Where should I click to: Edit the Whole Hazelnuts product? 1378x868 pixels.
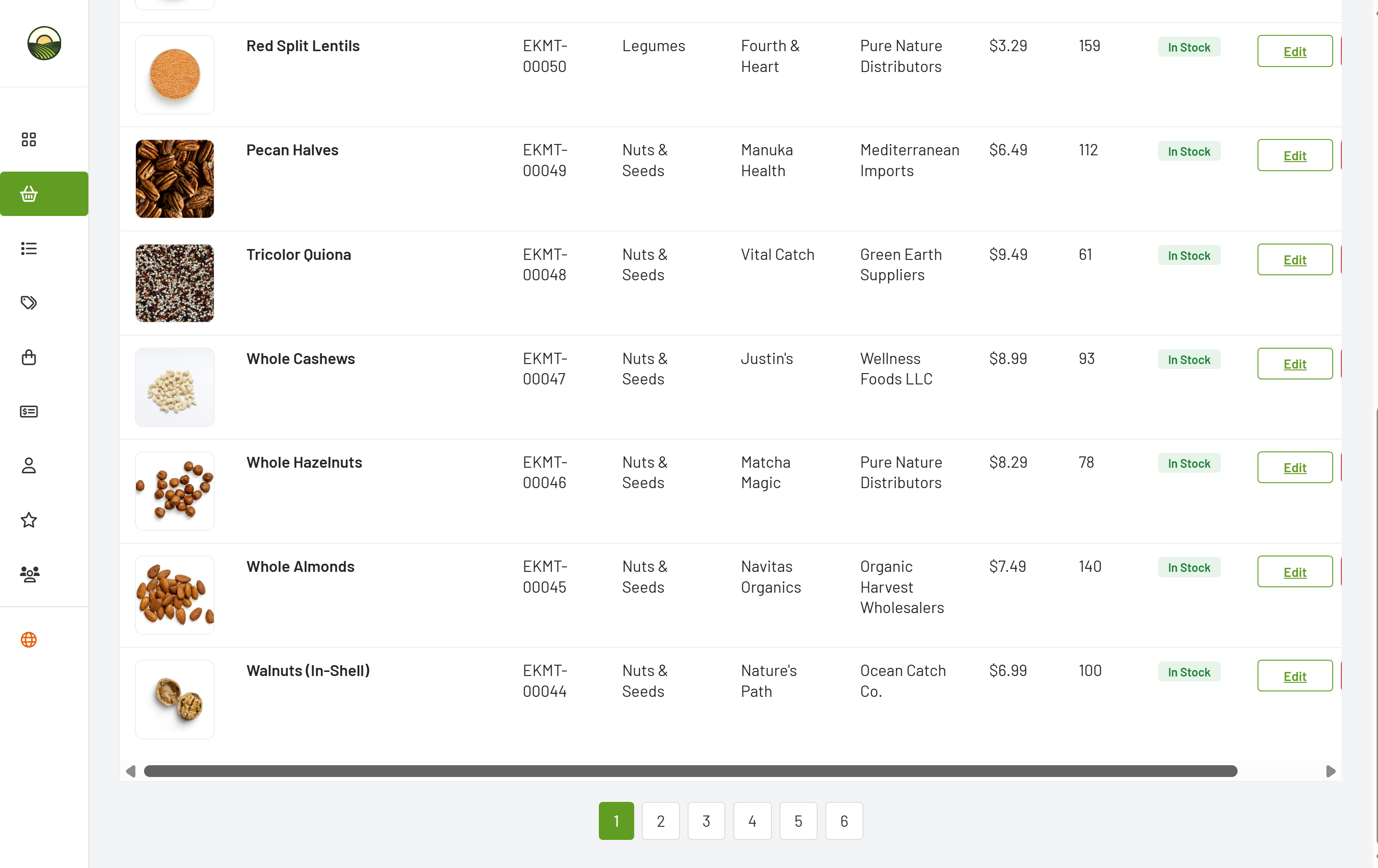click(x=1295, y=467)
